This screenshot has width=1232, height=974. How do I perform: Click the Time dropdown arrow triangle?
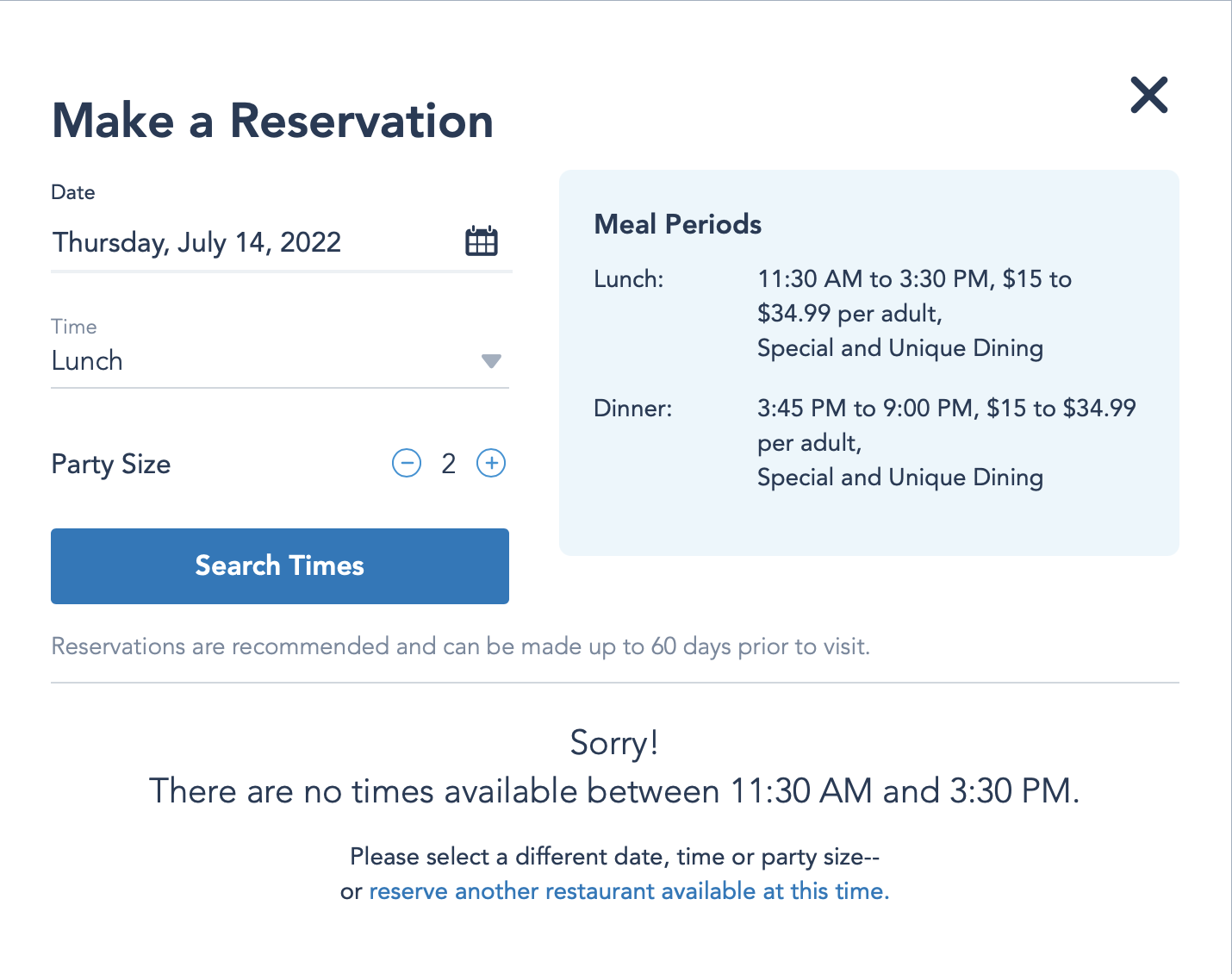coord(491,361)
